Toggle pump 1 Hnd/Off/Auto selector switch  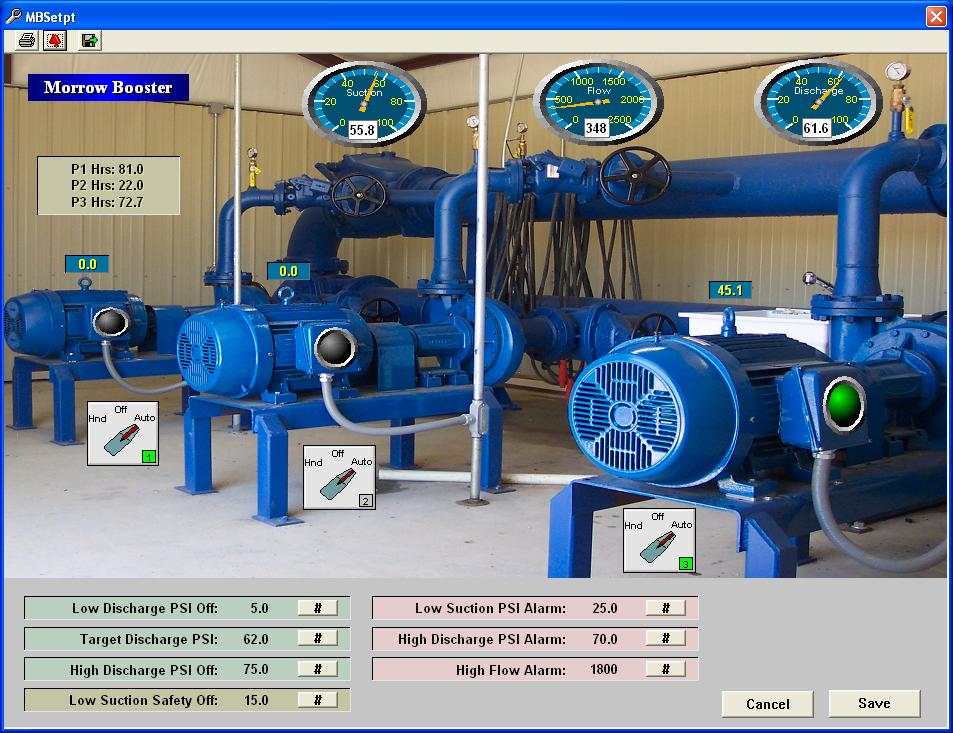coord(122,433)
